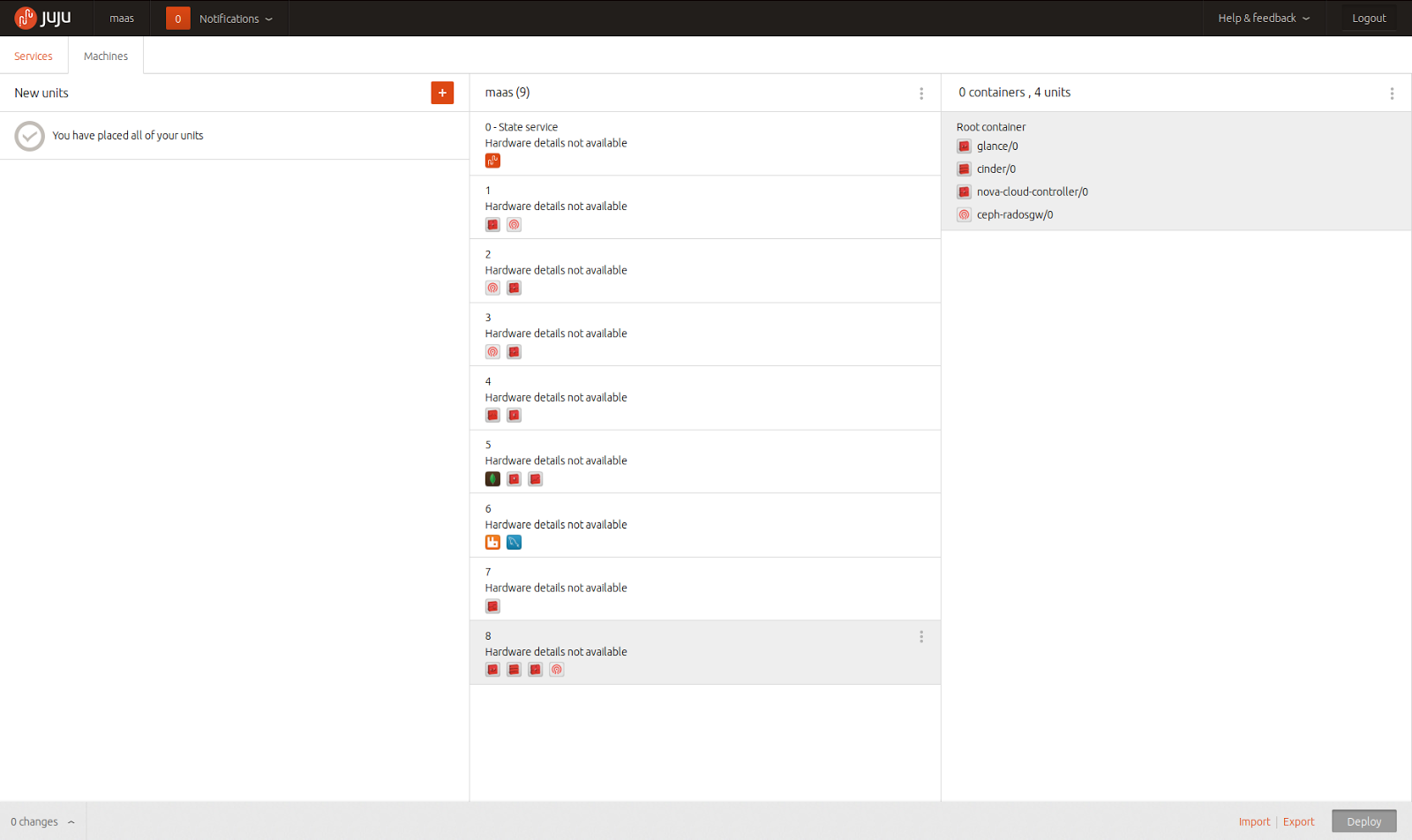1412x840 pixels.
Task: Expand the 0 changes panel
Action: pos(42,821)
